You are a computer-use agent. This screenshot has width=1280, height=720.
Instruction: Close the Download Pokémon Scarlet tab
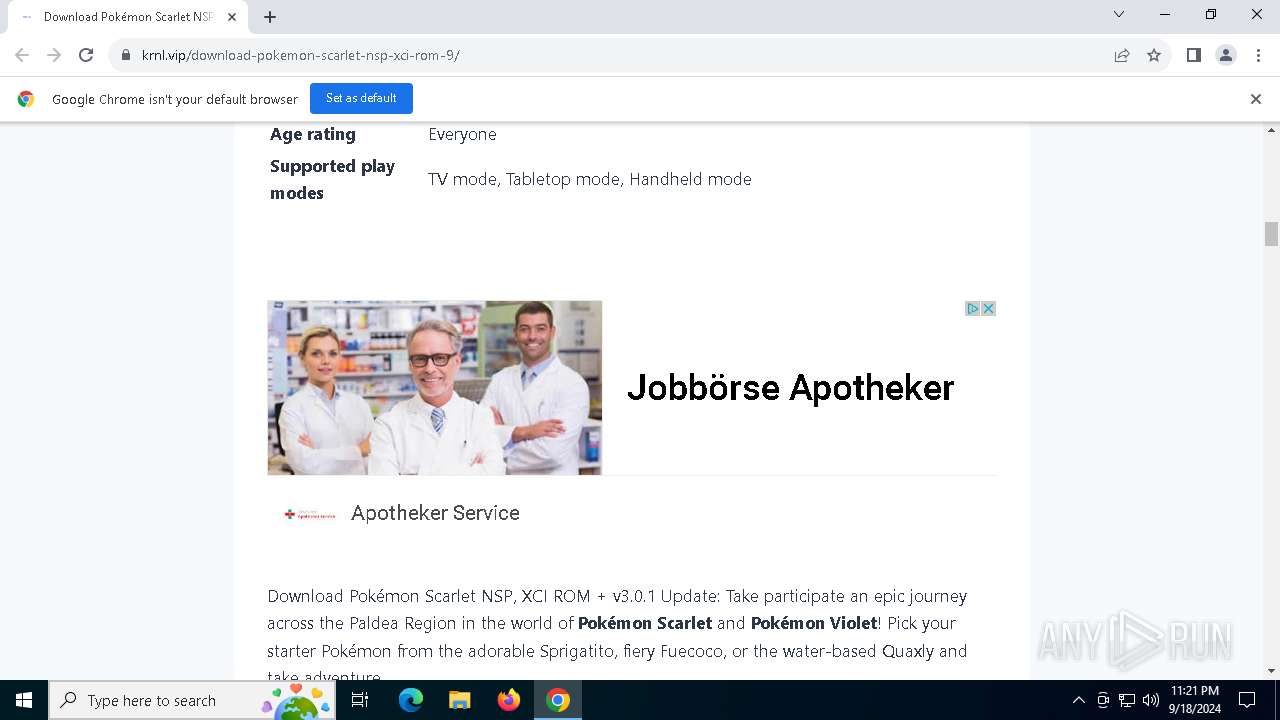(232, 16)
